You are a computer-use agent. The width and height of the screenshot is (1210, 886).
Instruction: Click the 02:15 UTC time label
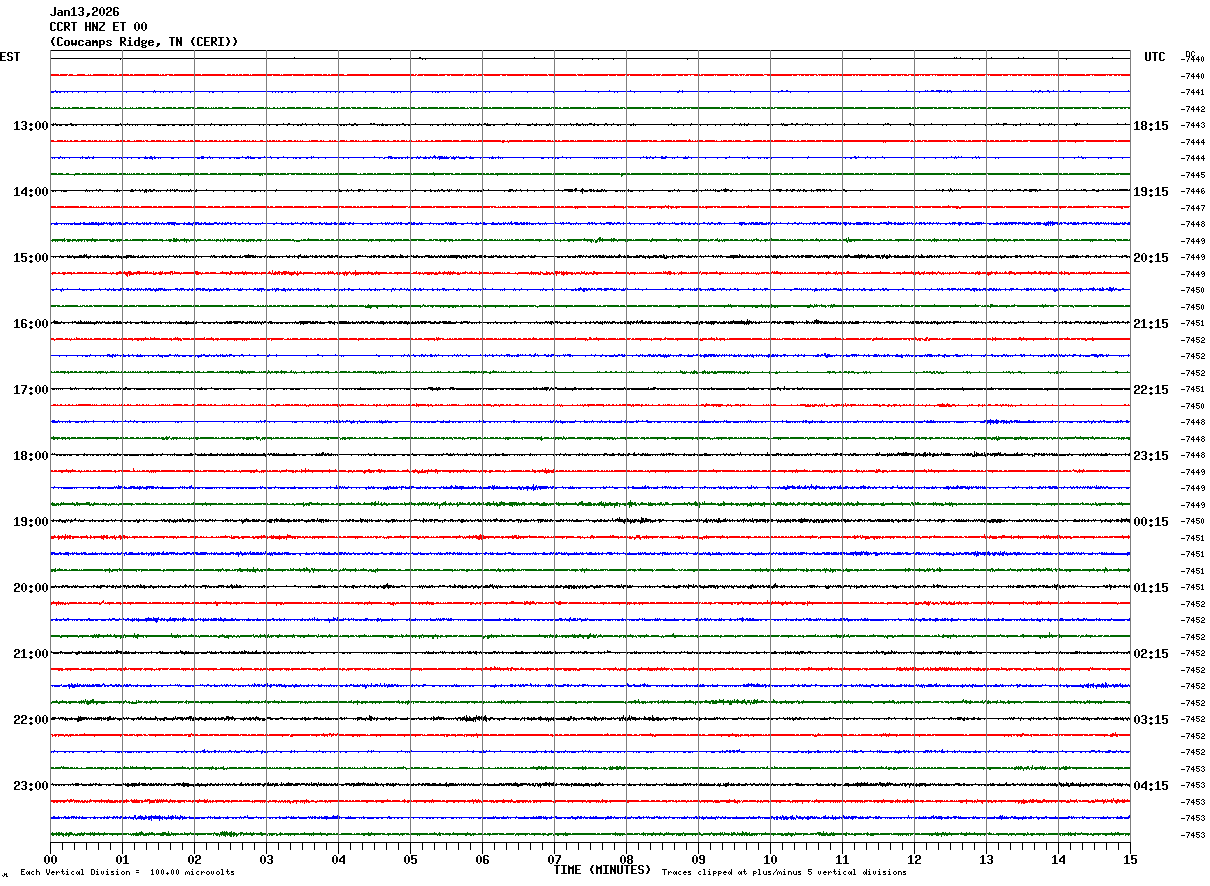point(1151,654)
